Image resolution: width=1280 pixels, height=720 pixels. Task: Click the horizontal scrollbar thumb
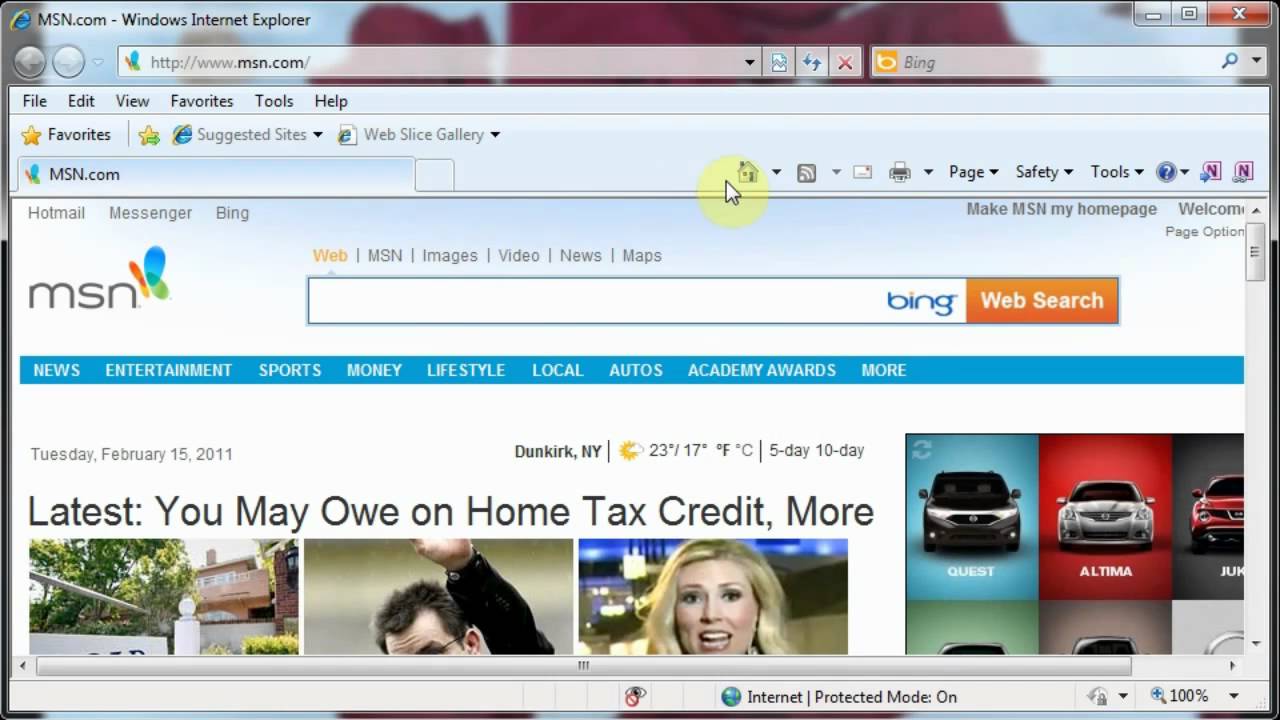click(x=584, y=666)
